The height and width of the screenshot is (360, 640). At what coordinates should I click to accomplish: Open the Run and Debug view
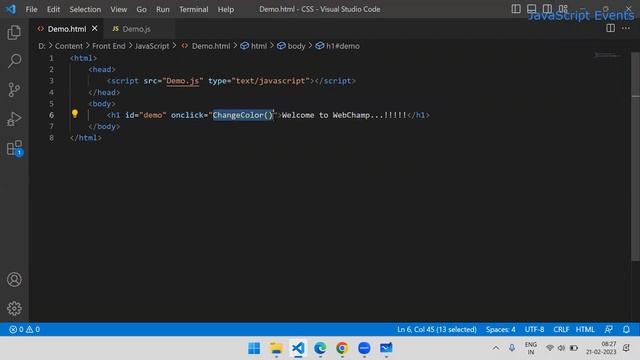(x=14, y=119)
